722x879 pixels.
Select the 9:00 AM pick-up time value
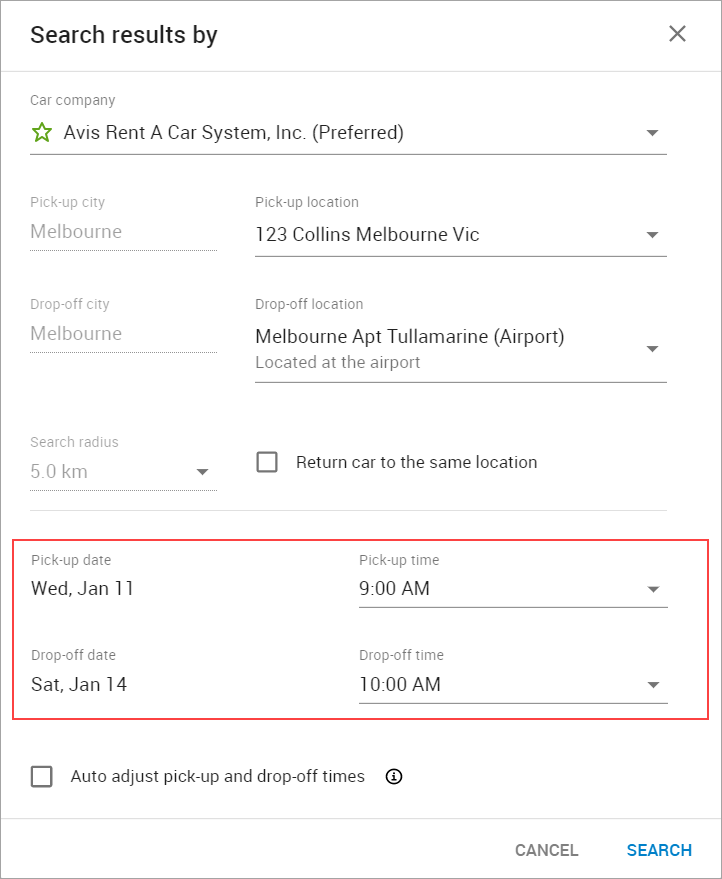395,589
